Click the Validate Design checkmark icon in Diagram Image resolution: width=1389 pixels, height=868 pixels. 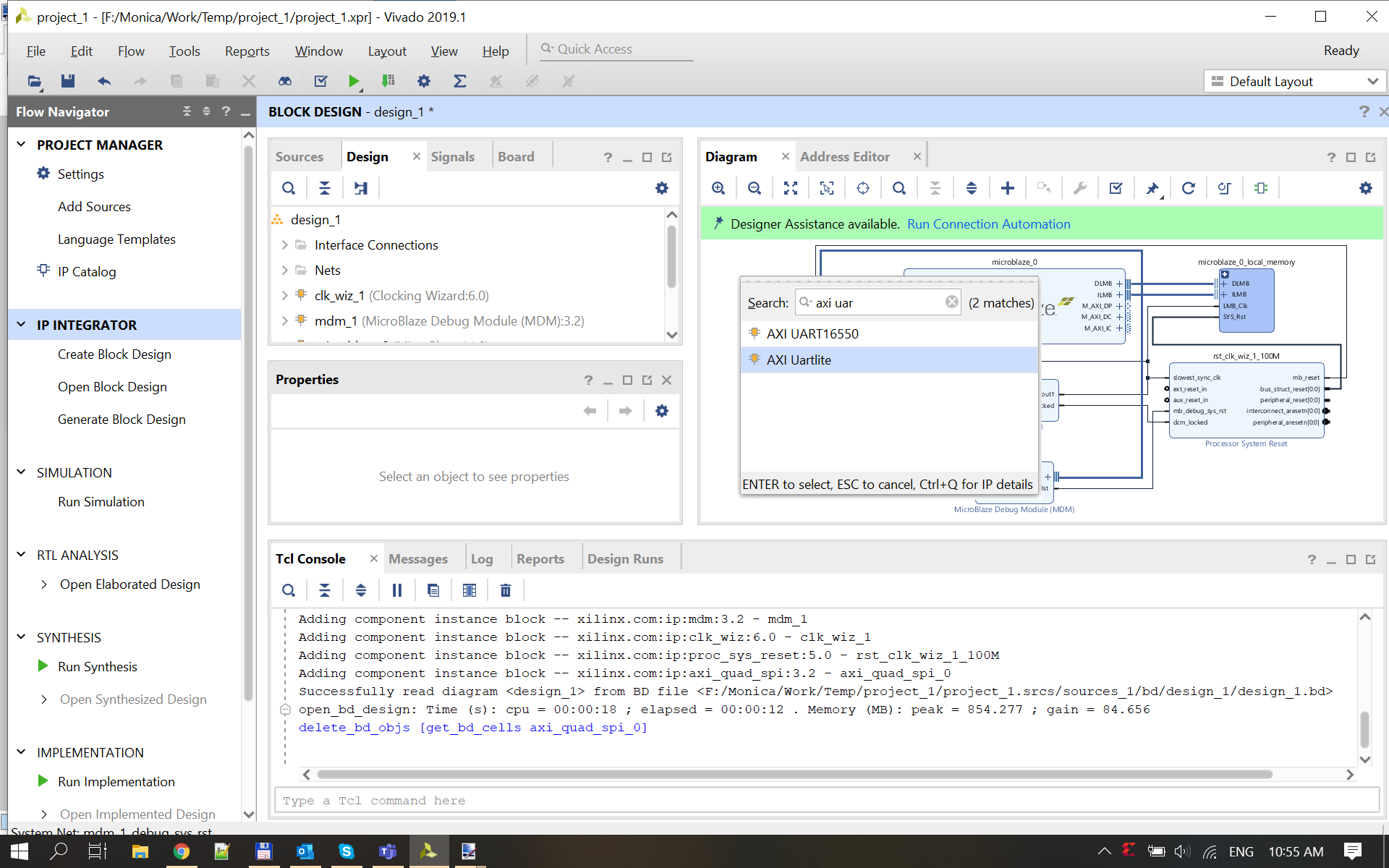[x=1116, y=188]
